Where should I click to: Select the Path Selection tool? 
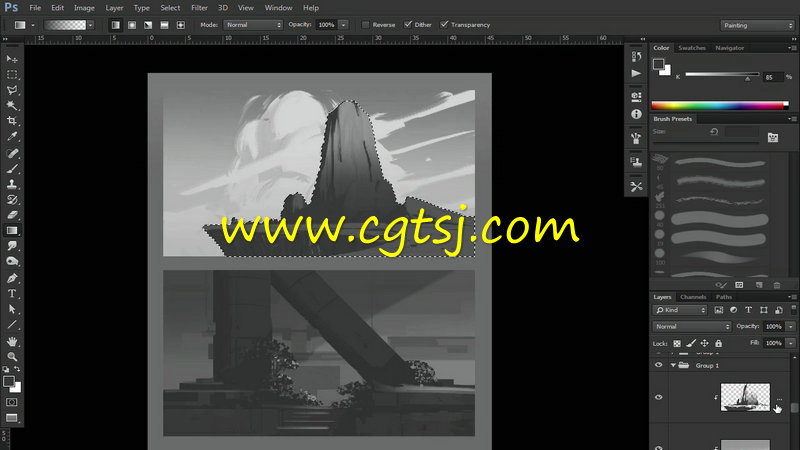tap(12, 309)
